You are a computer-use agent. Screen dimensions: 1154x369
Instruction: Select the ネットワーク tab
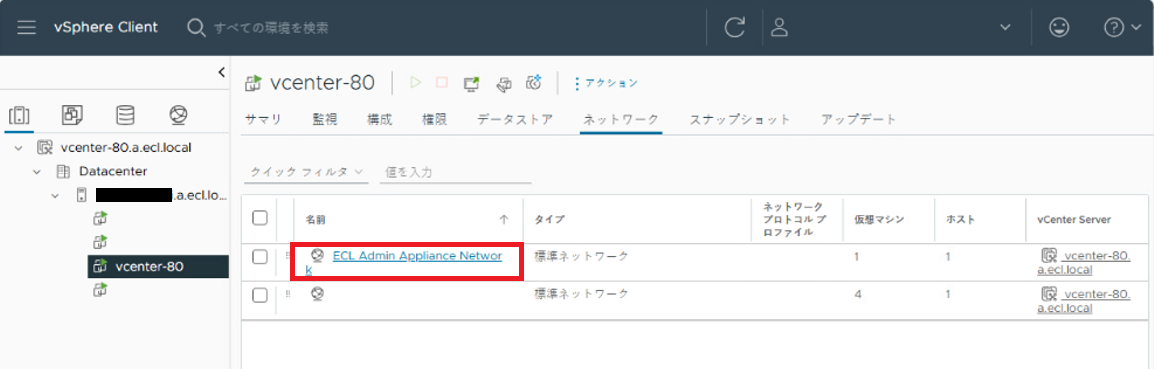click(x=621, y=119)
